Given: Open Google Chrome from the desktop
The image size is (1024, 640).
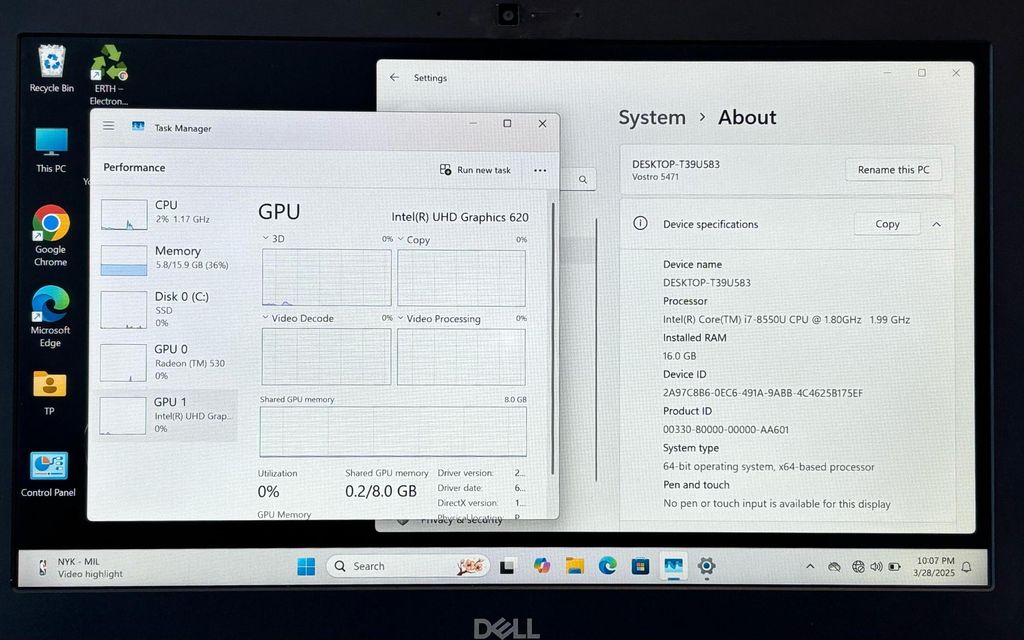Looking at the screenshot, I should click(50, 223).
